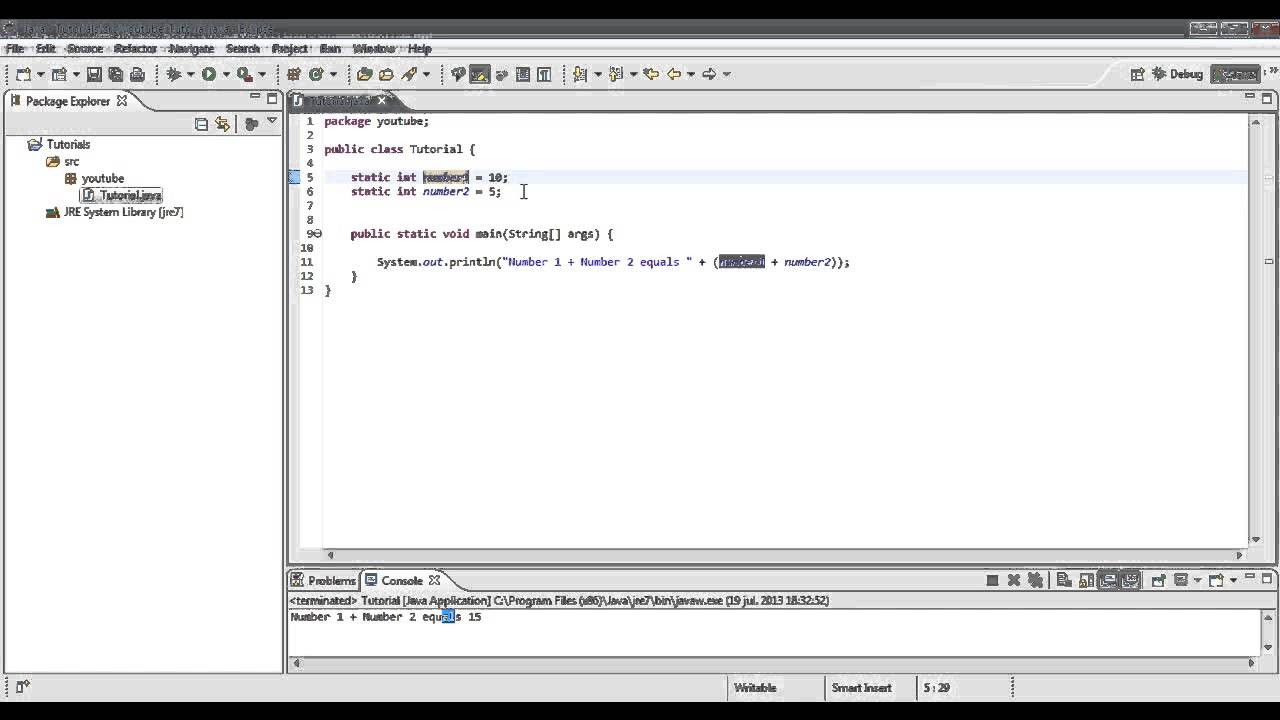
Task: Click the New toolbar icon
Action: pos(23,74)
